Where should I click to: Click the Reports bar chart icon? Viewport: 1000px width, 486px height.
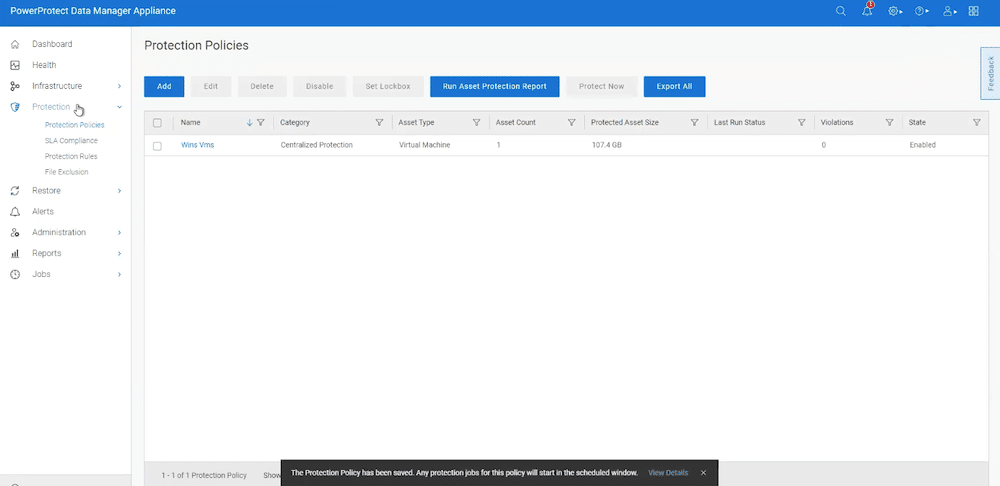[15, 253]
